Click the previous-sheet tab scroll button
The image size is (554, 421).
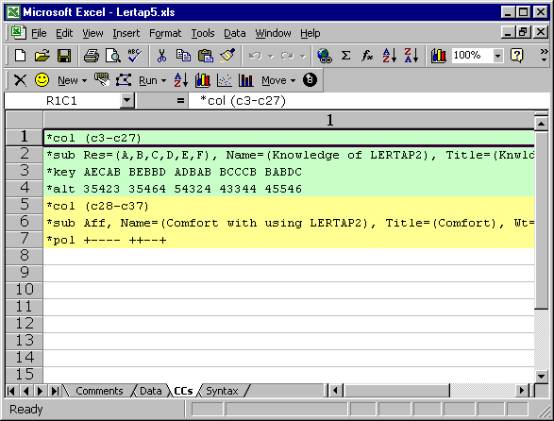26,391
